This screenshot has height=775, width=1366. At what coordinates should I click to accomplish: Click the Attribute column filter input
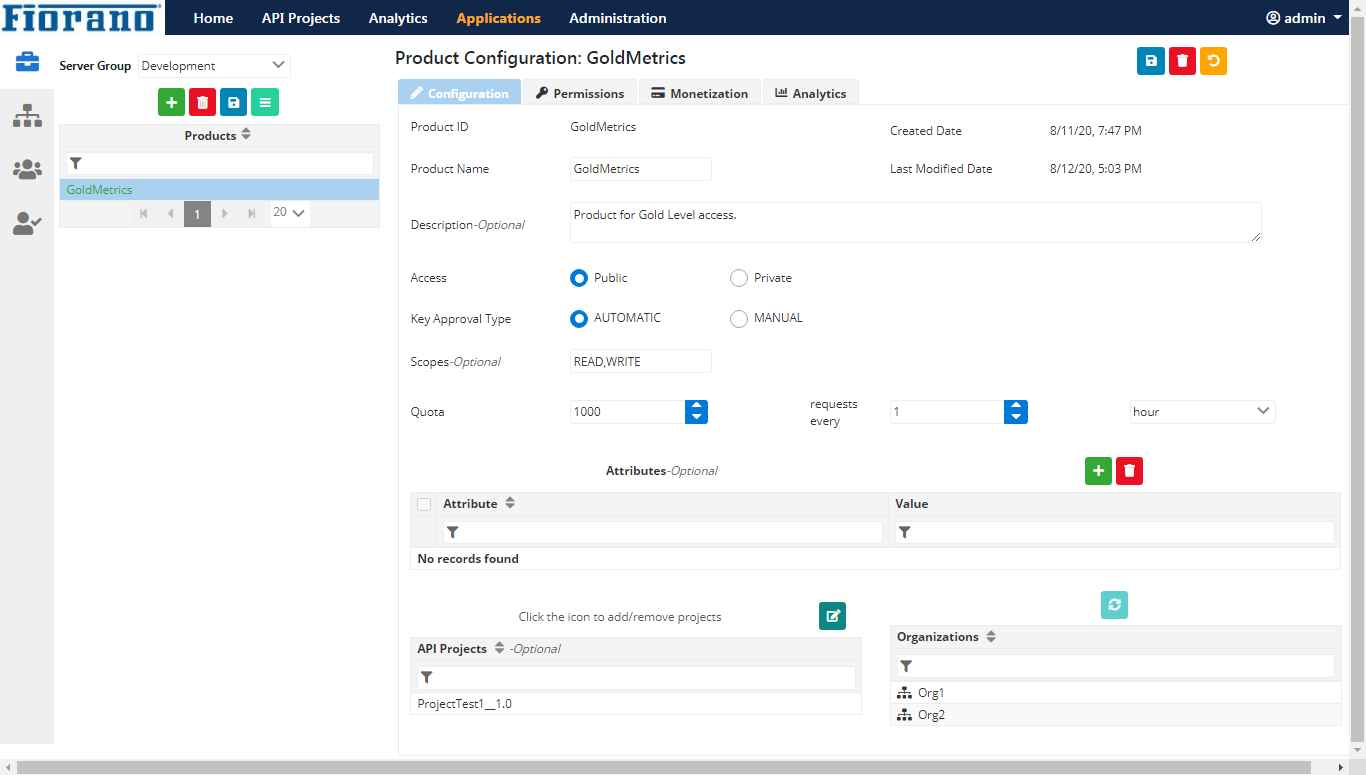pyautogui.click(x=663, y=532)
